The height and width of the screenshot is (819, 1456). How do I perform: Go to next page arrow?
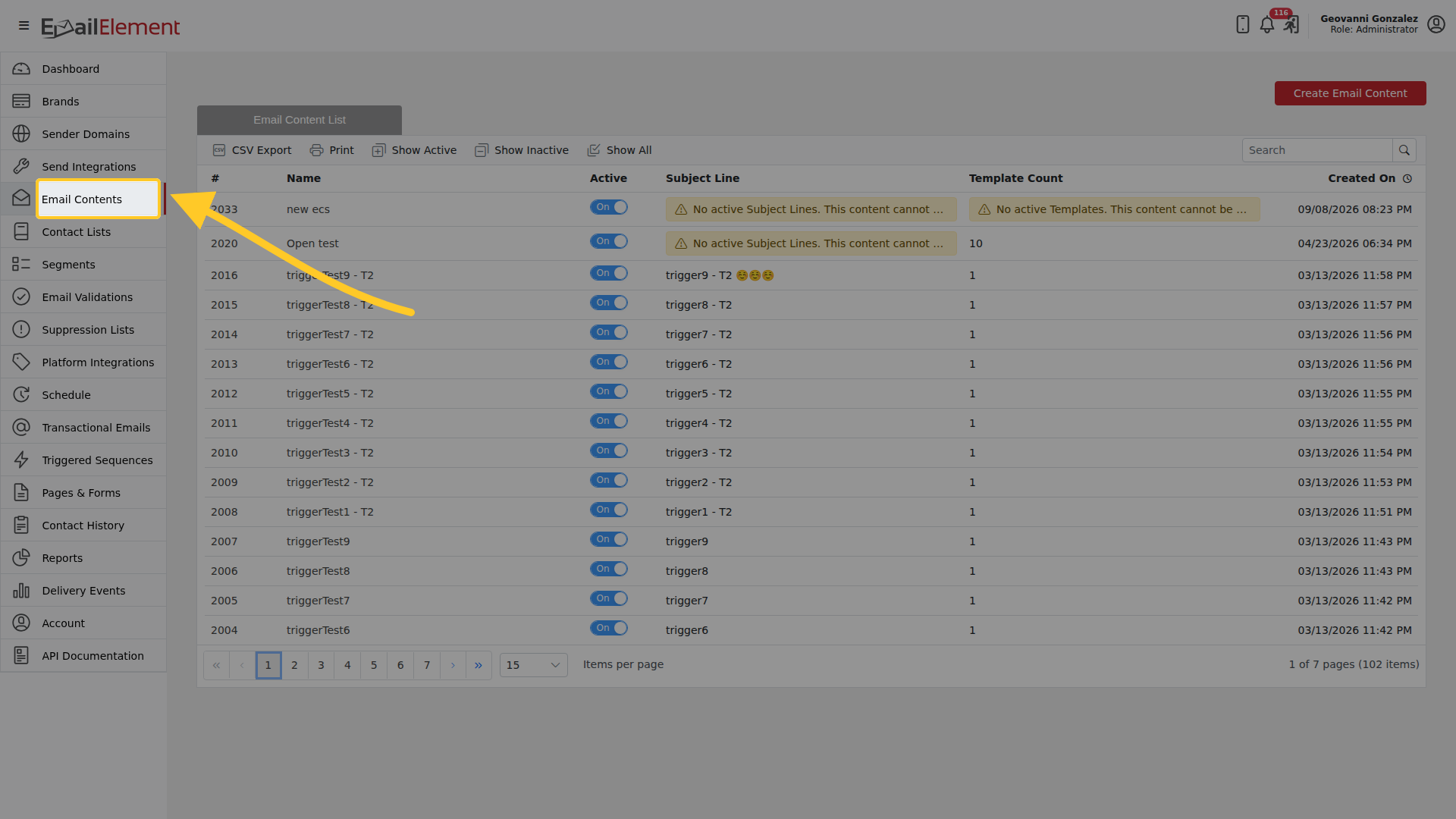pyautogui.click(x=453, y=666)
